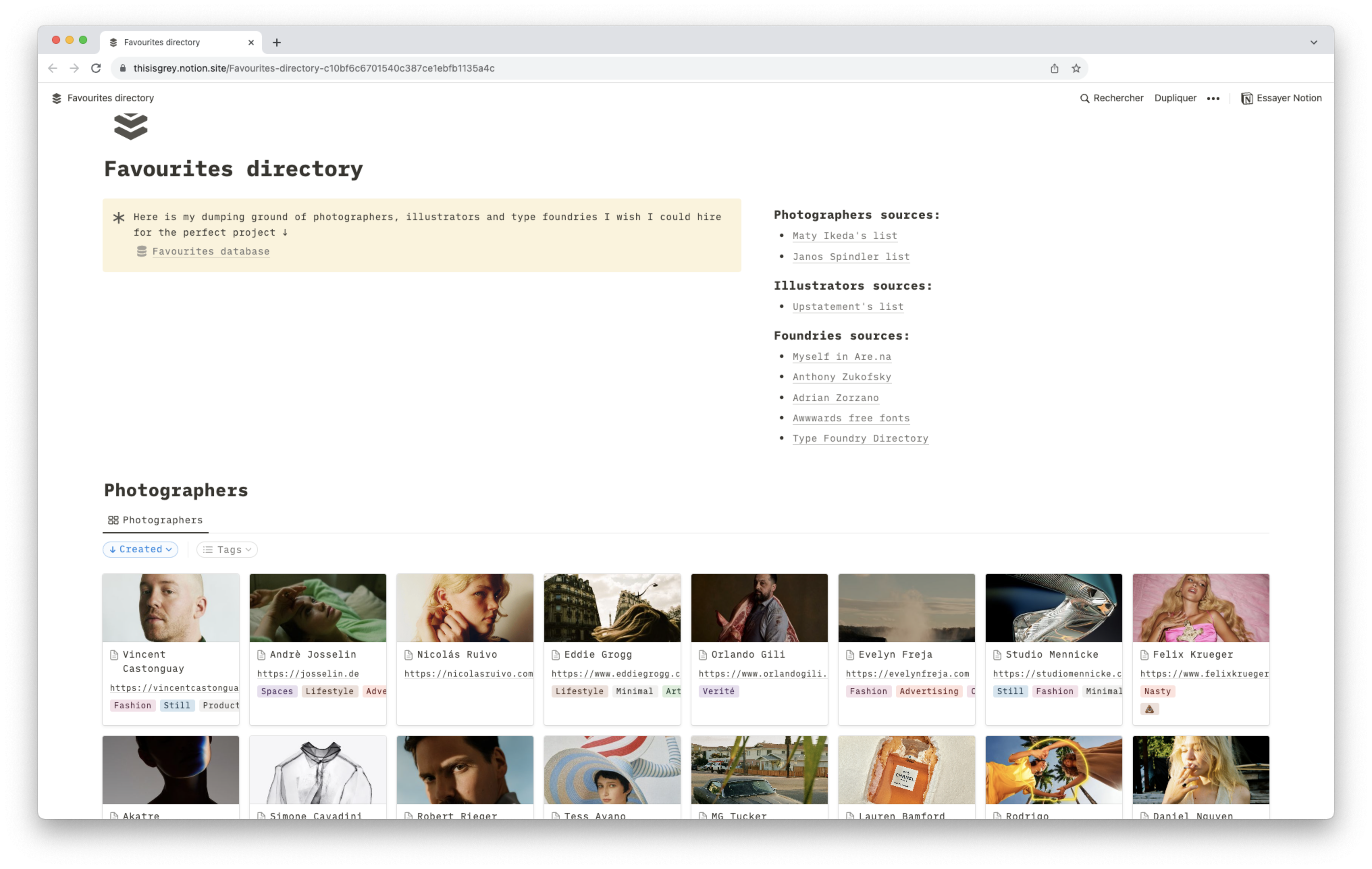Open the Rechercher search icon
Image resolution: width=1372 pixels, height=869 pixels.
(1084, 98)
